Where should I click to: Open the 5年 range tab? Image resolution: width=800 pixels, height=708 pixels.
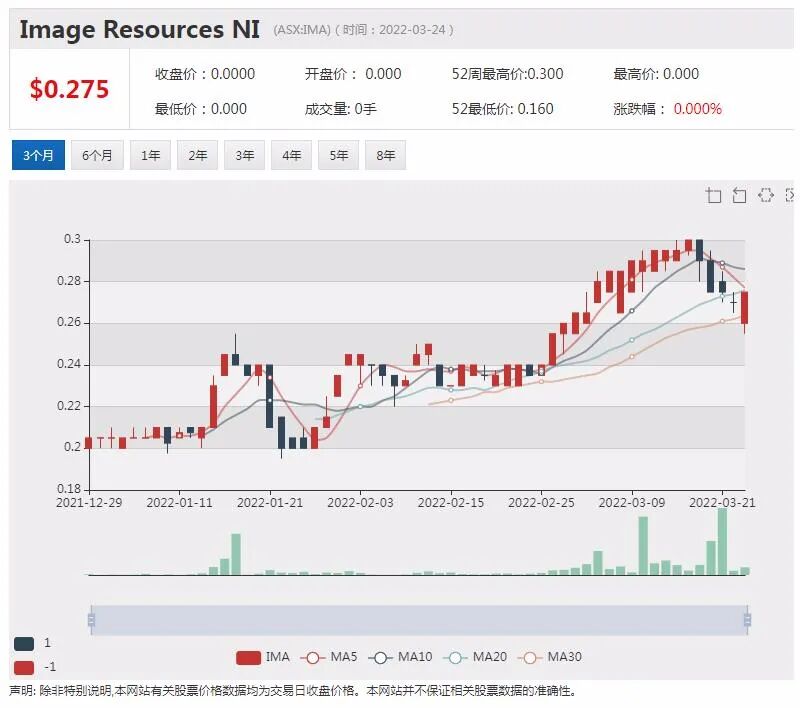pyautogui.click(x=338, y=155)
